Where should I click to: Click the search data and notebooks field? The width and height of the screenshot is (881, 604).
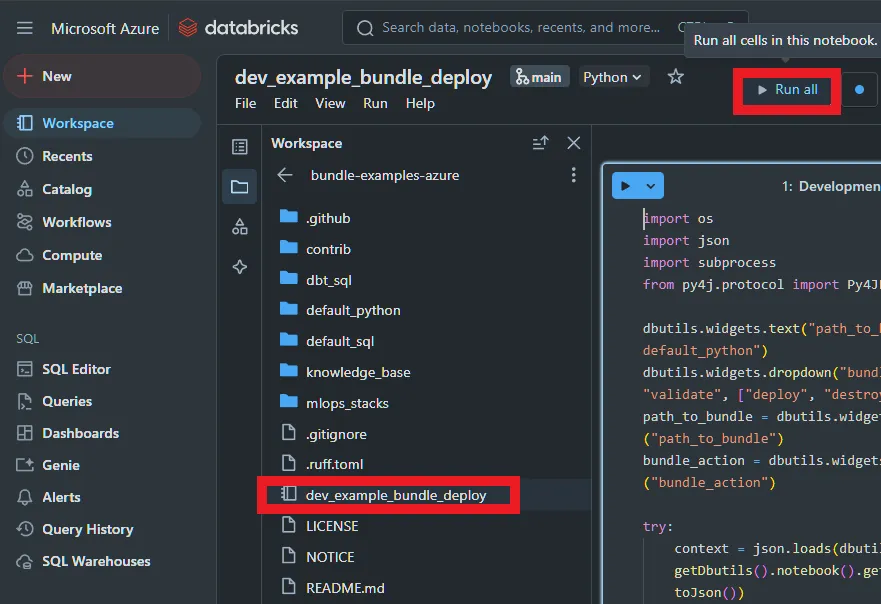[x=520, y=28]
